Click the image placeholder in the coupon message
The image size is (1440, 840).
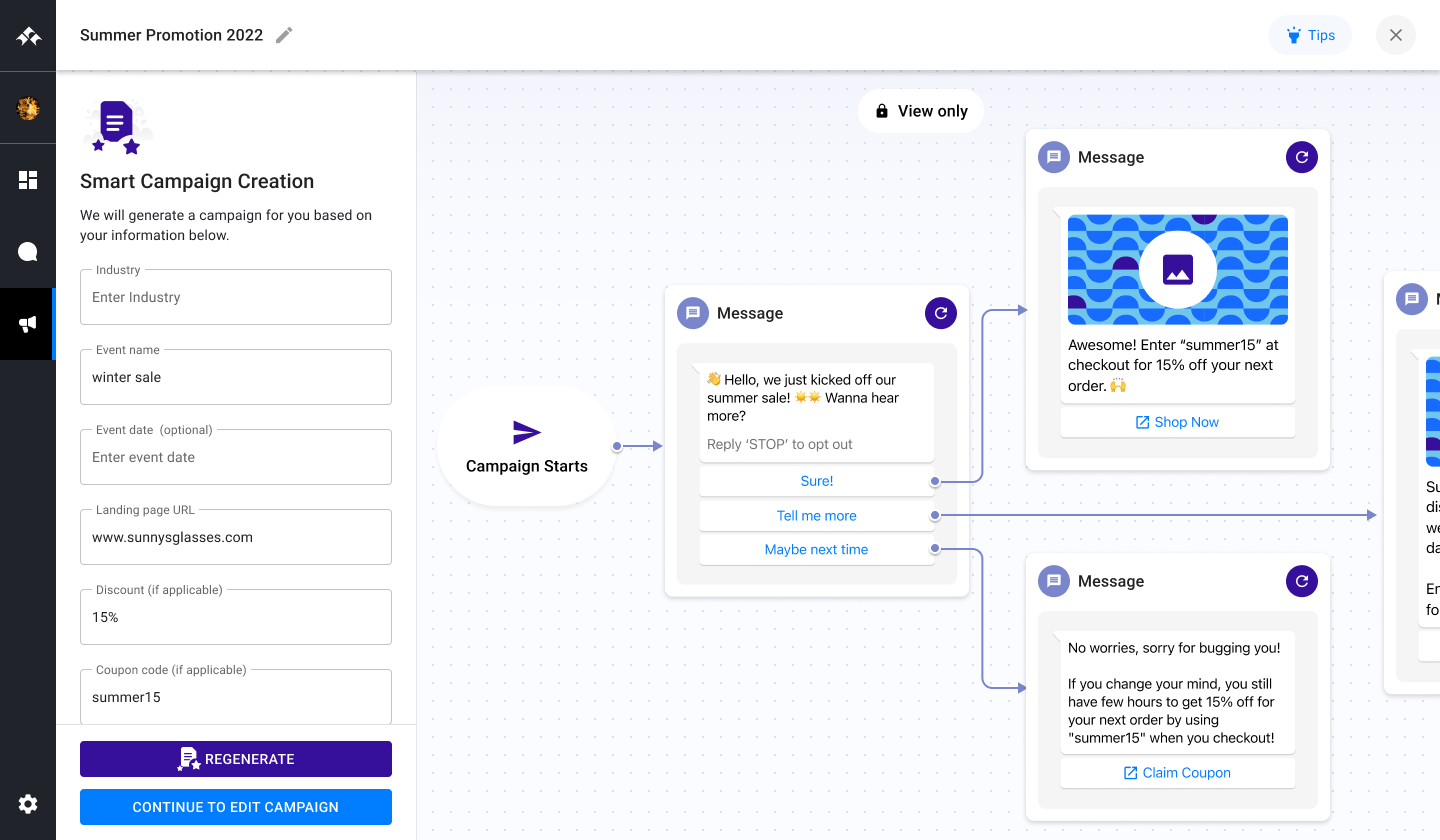coord(1177,269)
